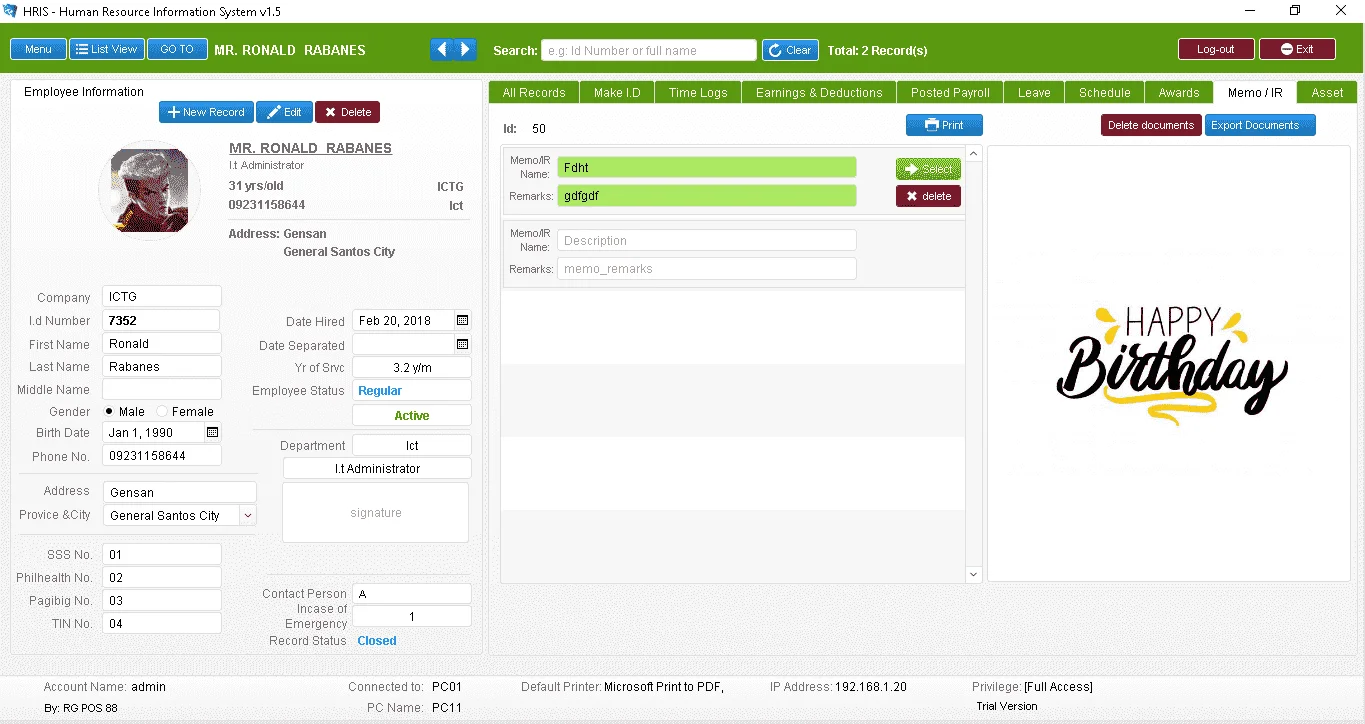Switch to the Awards tab

coord(1179,92)
